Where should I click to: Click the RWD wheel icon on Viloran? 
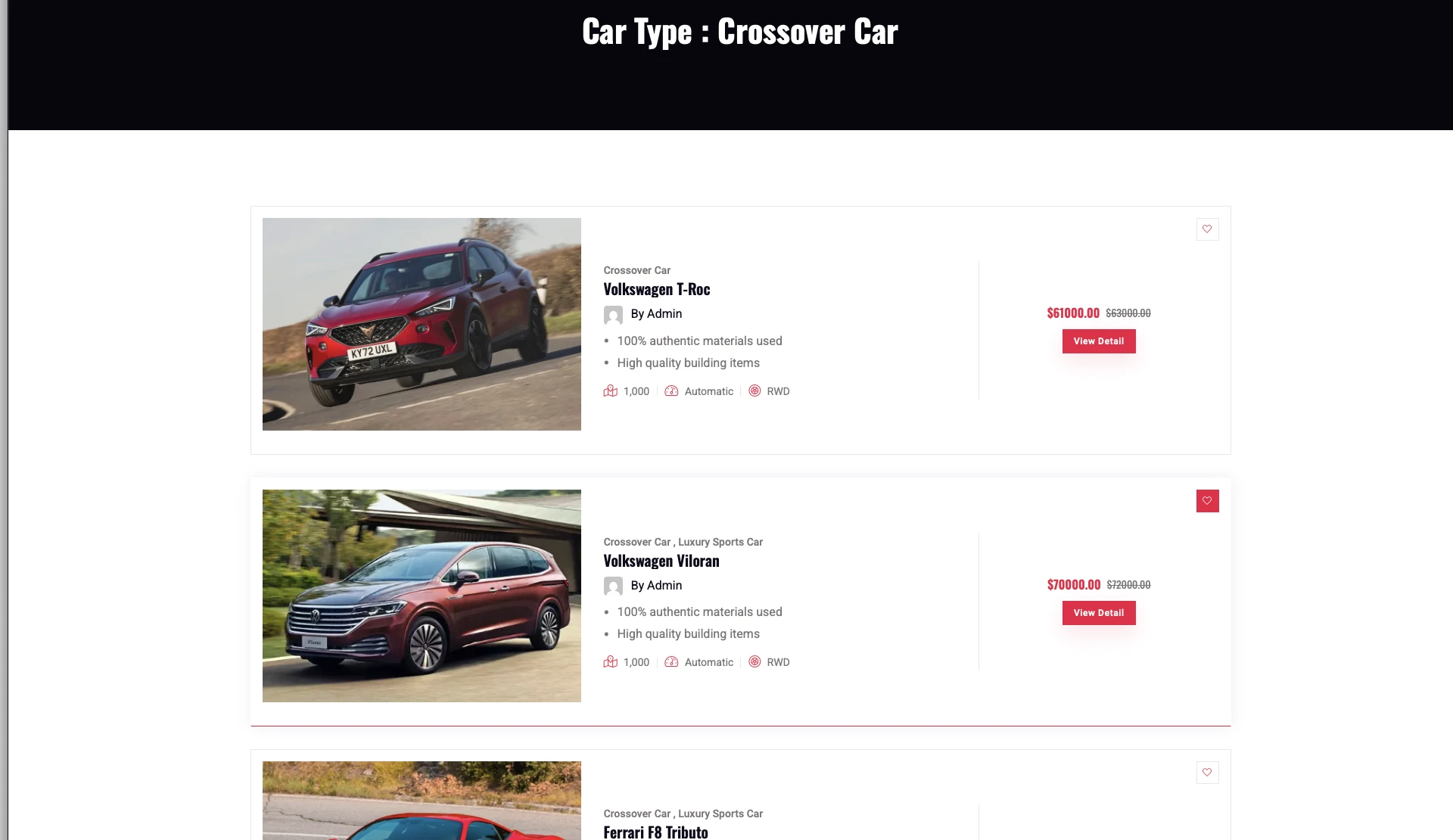[755, 662]
